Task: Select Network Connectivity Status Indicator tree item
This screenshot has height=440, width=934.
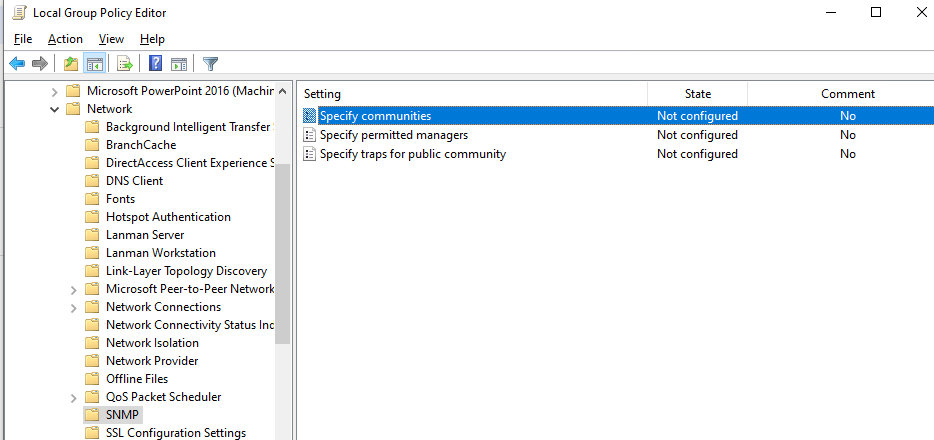Action: 189,324
